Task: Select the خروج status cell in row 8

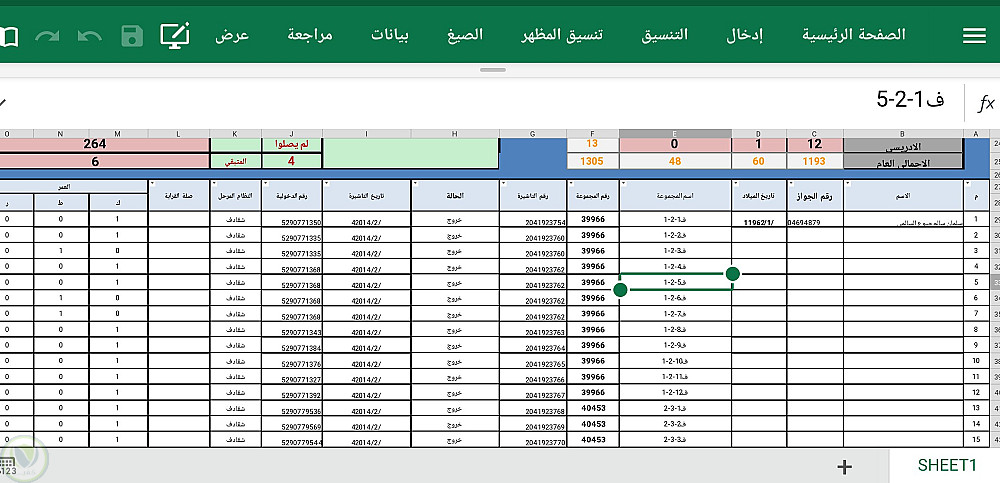Action: point(455,329)
